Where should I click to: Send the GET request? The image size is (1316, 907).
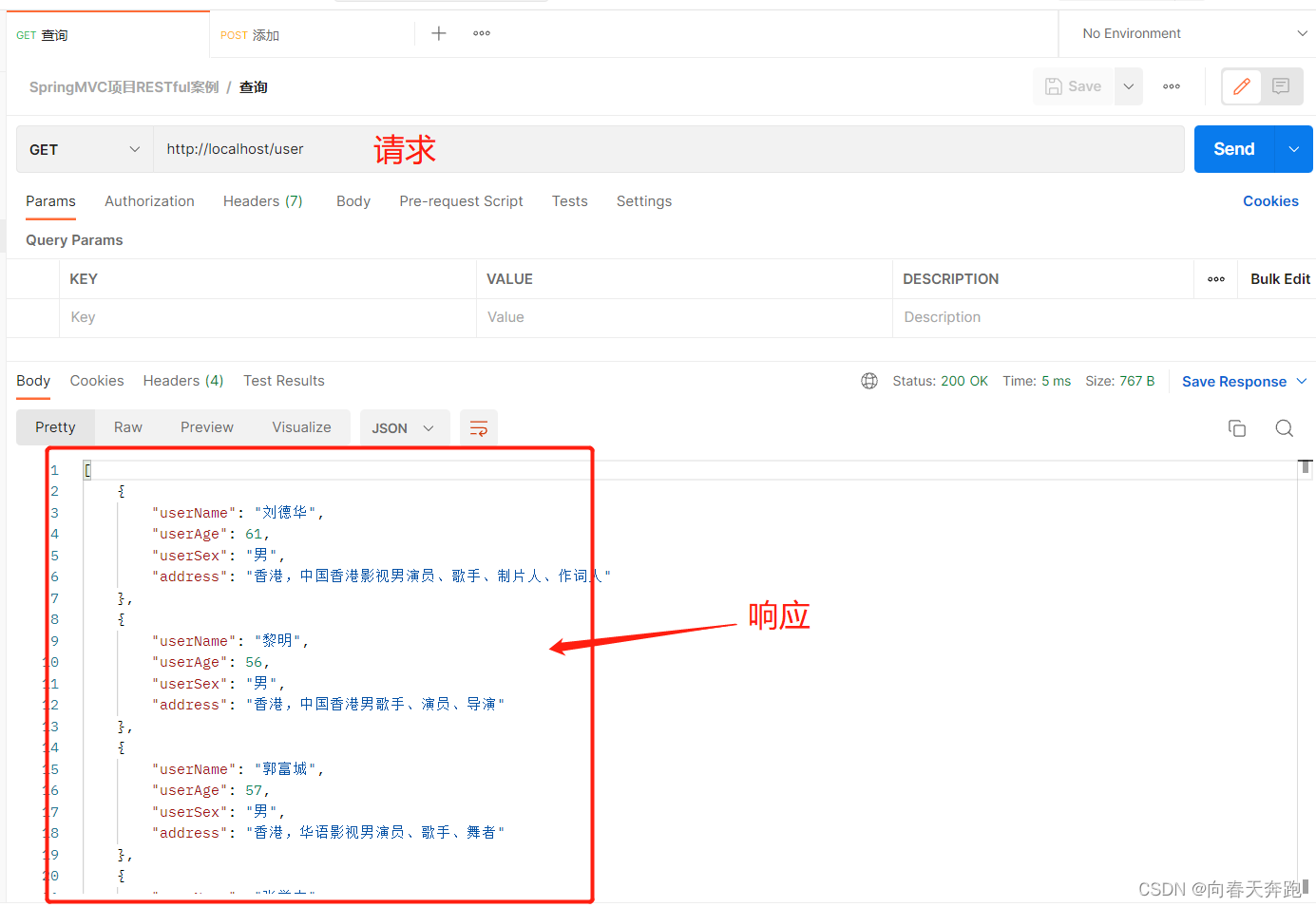(1234, 149)
